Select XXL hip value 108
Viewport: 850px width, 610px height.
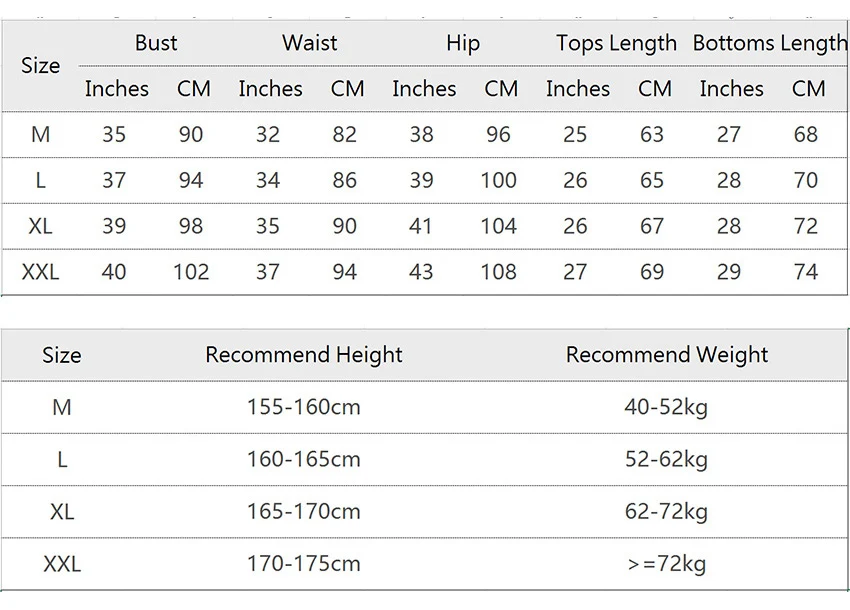[x=499, y=272]
